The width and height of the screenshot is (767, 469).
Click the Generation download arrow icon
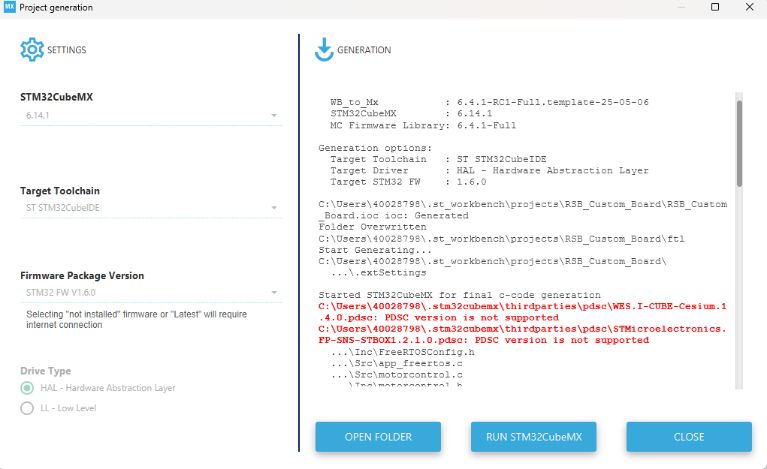point(324,49)
